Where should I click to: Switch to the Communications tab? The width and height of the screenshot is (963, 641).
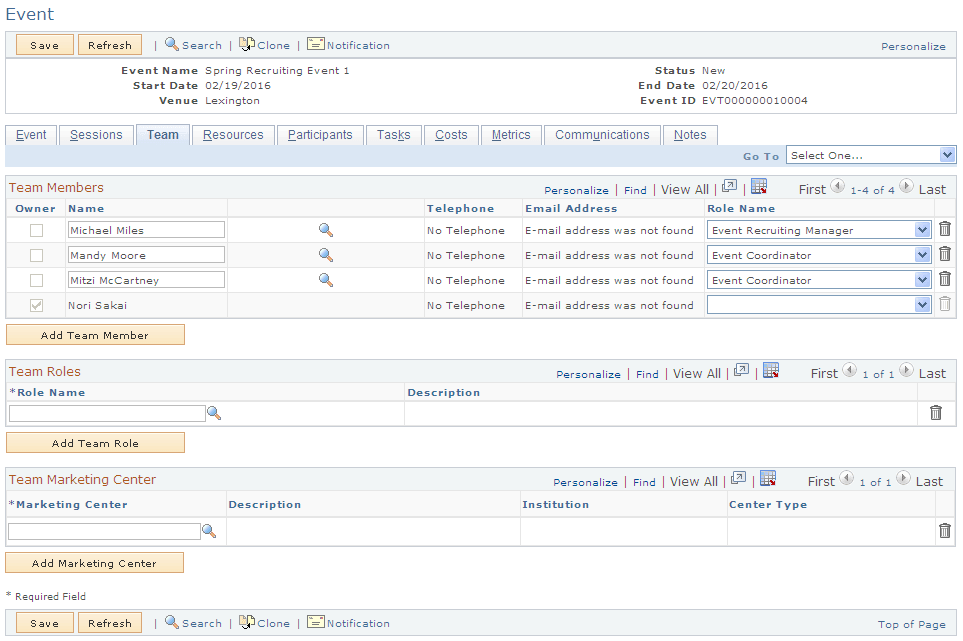coord(602,135)
